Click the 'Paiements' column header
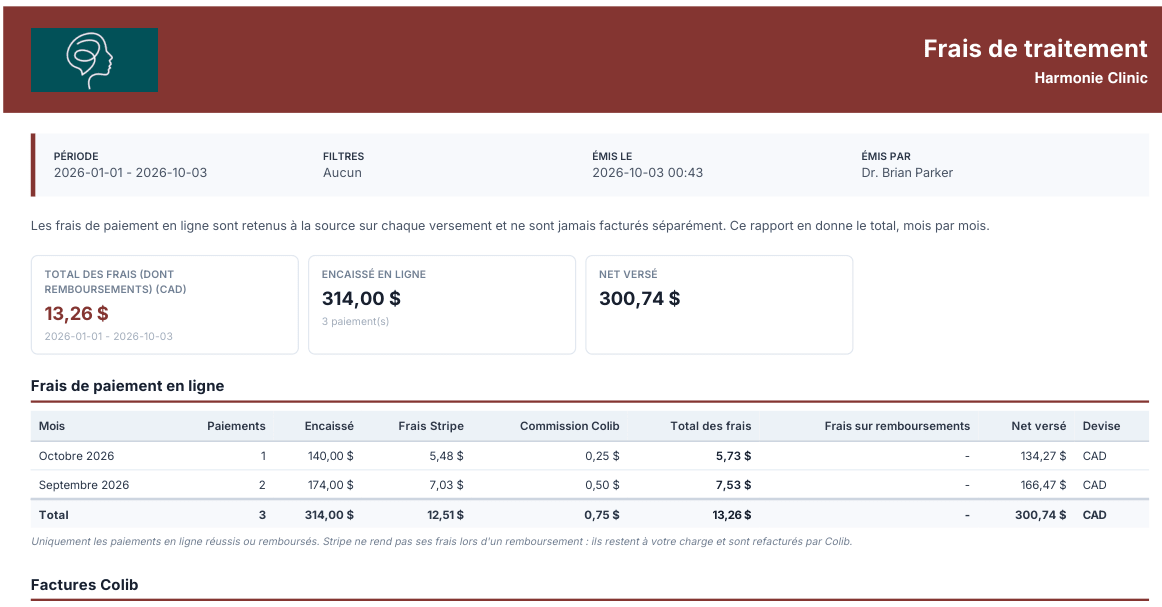The width and height of the screenshot is (1162, 607). point(236,426)
